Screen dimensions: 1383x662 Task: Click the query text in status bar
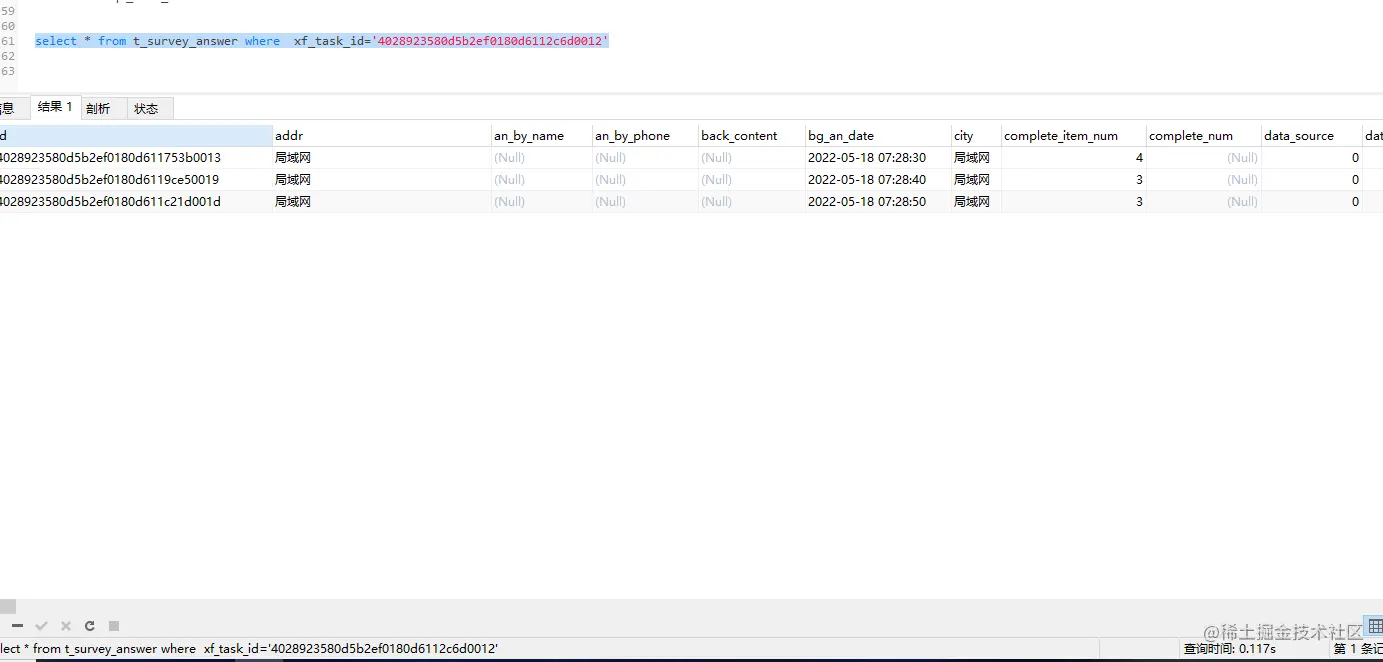tap(249, 649)
